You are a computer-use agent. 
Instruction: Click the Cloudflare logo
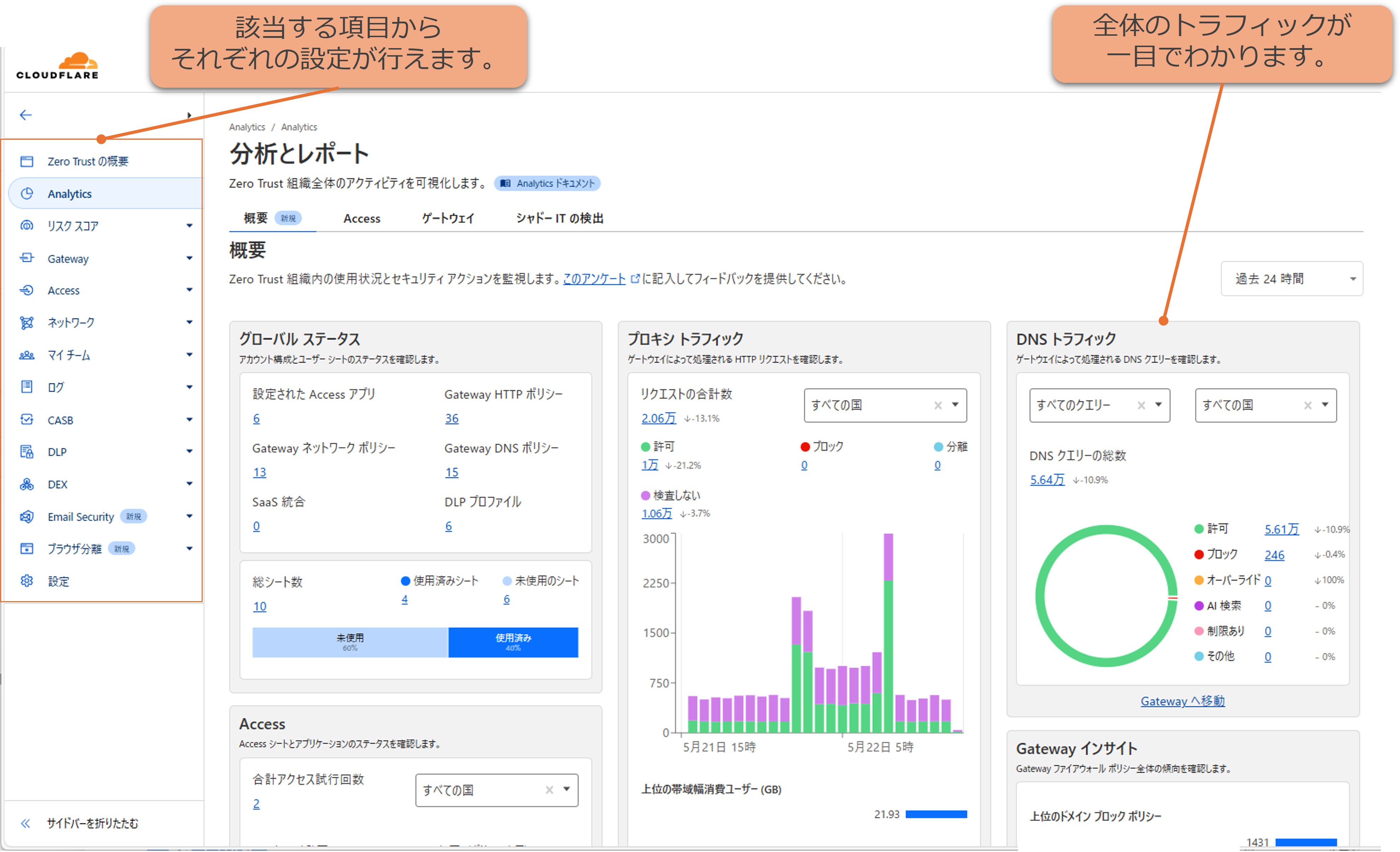coord(57,65)
